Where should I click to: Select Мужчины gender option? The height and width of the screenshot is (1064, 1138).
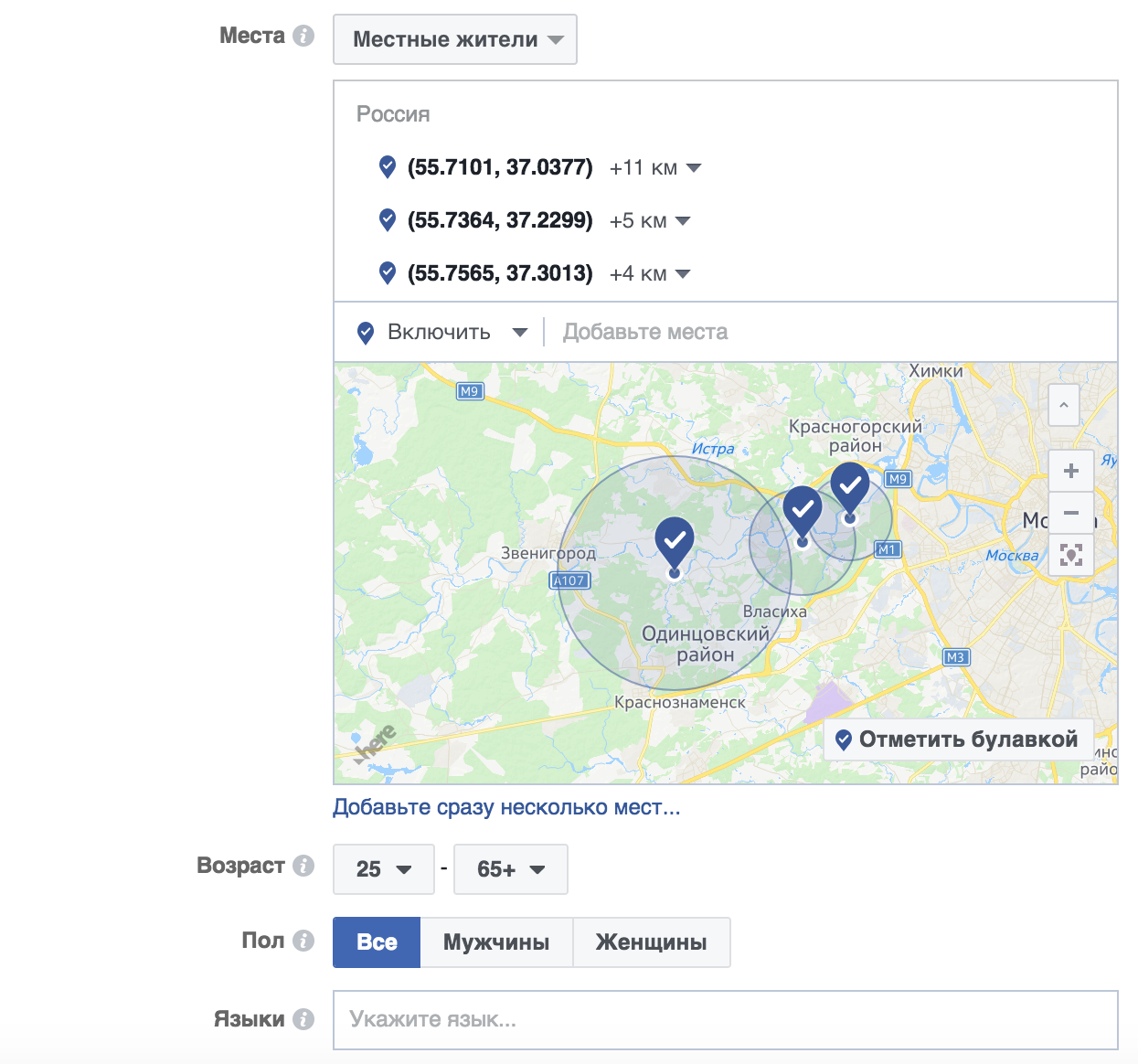tap(496, 942)
